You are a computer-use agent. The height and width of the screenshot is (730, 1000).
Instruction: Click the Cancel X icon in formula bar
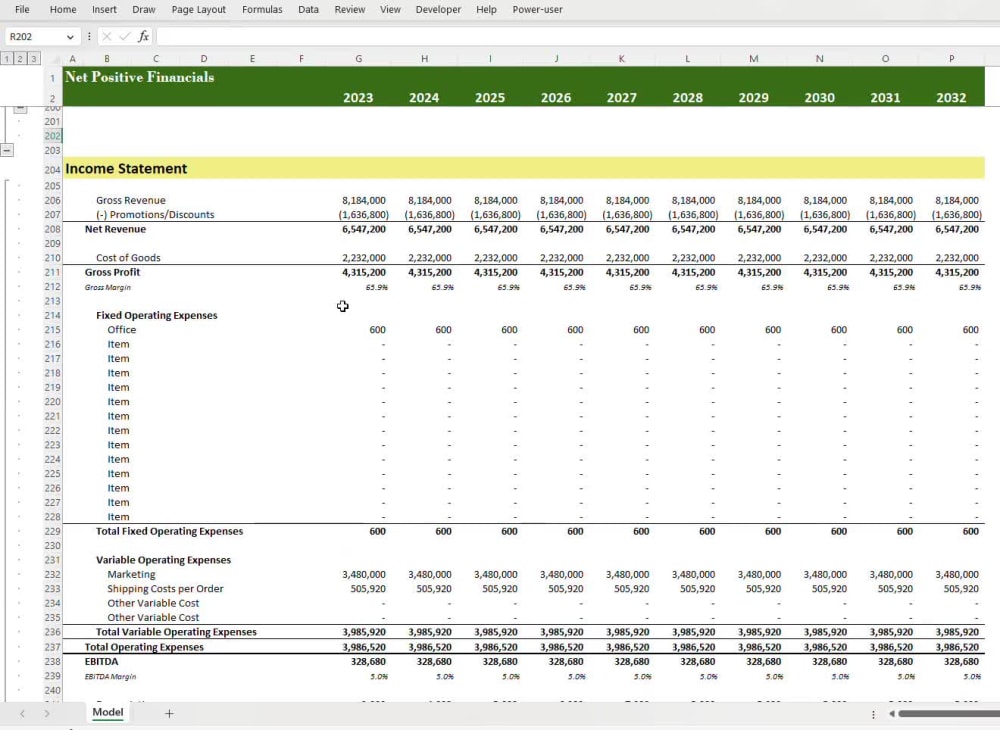tap(107, 36)
